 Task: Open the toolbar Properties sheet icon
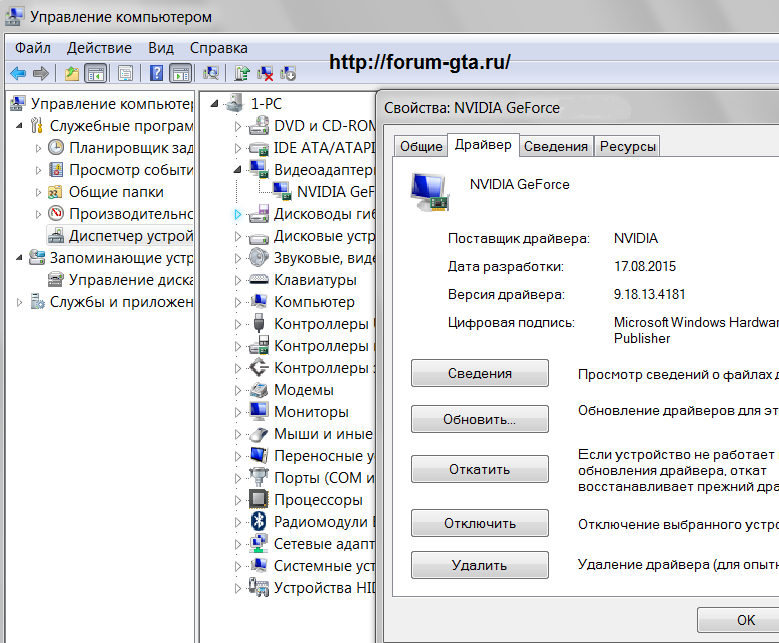(x=126, y=73)
